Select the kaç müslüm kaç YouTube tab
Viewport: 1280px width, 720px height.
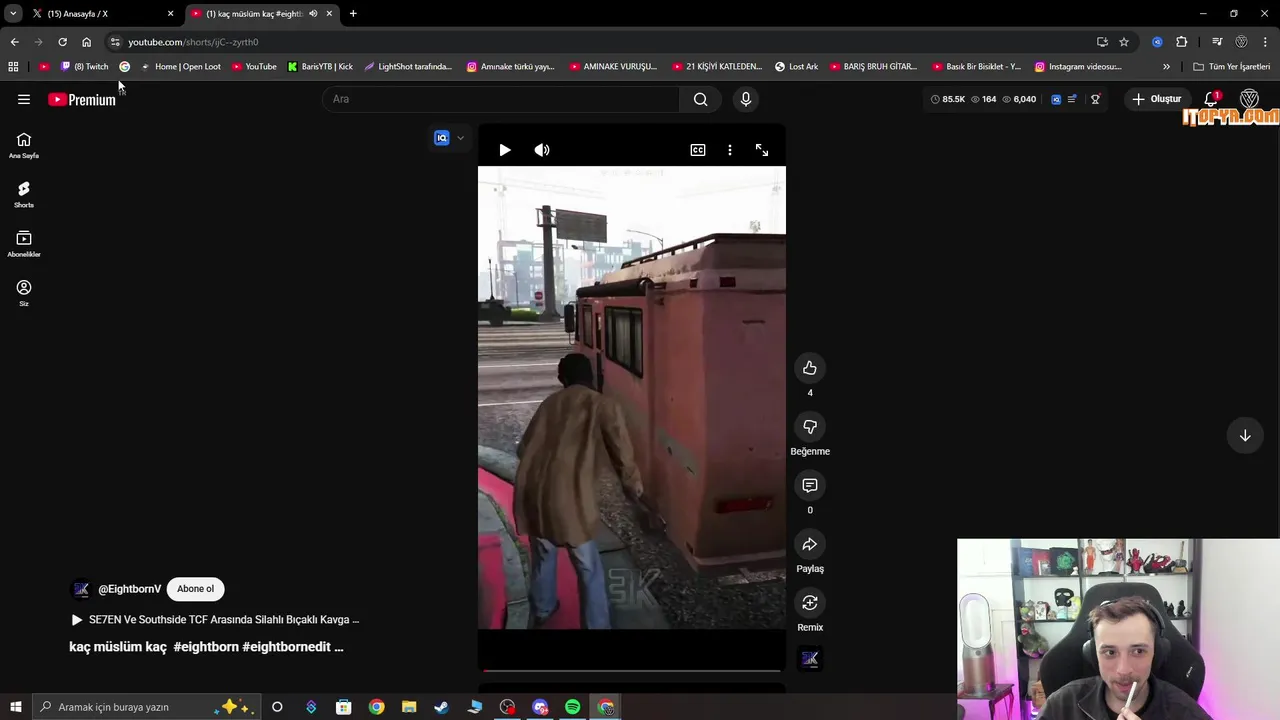(255, 14)
